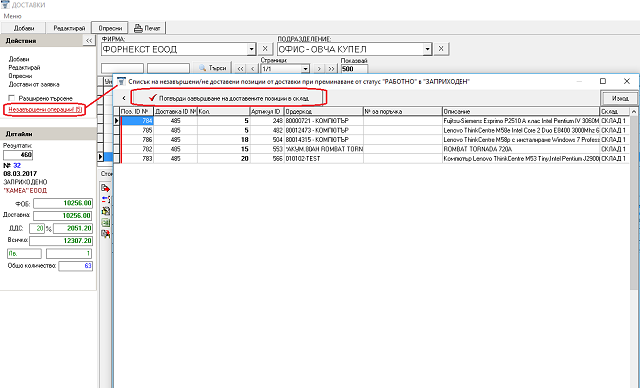Click the back chevron left of the confirm button
640x388 pixels.
coord(124,98)
